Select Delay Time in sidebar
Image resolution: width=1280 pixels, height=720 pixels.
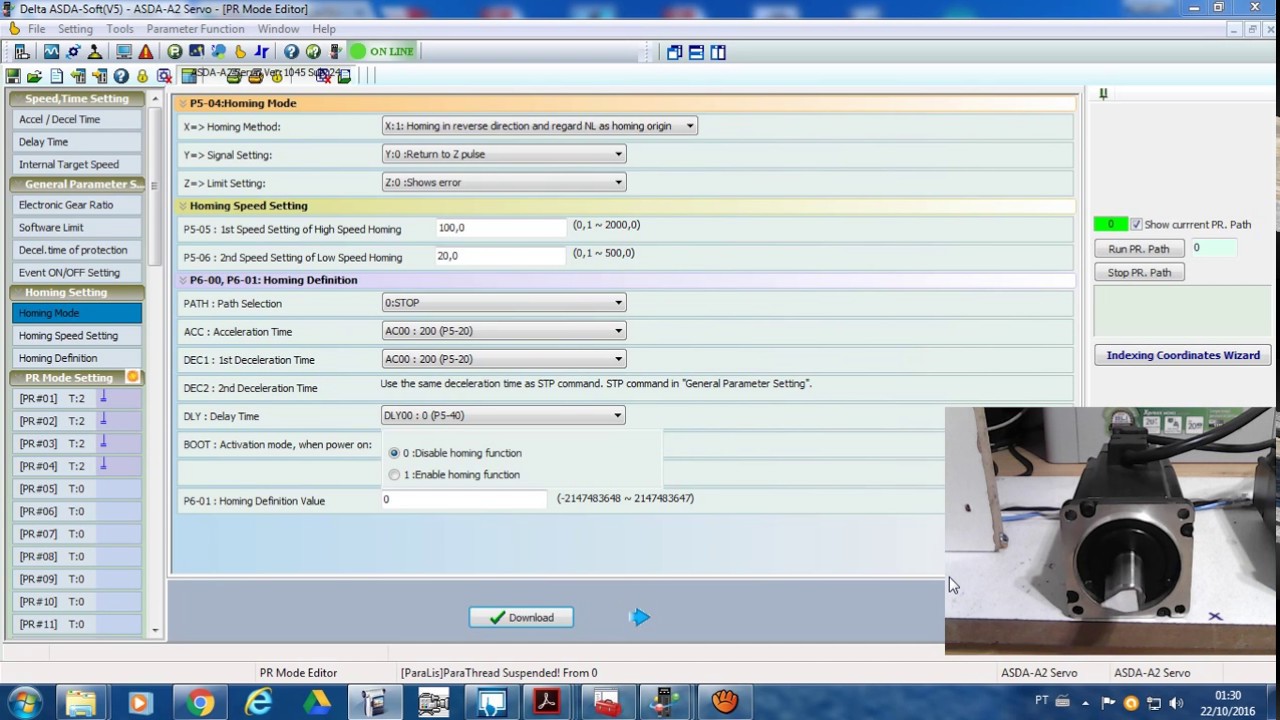[x=77, y=142]
